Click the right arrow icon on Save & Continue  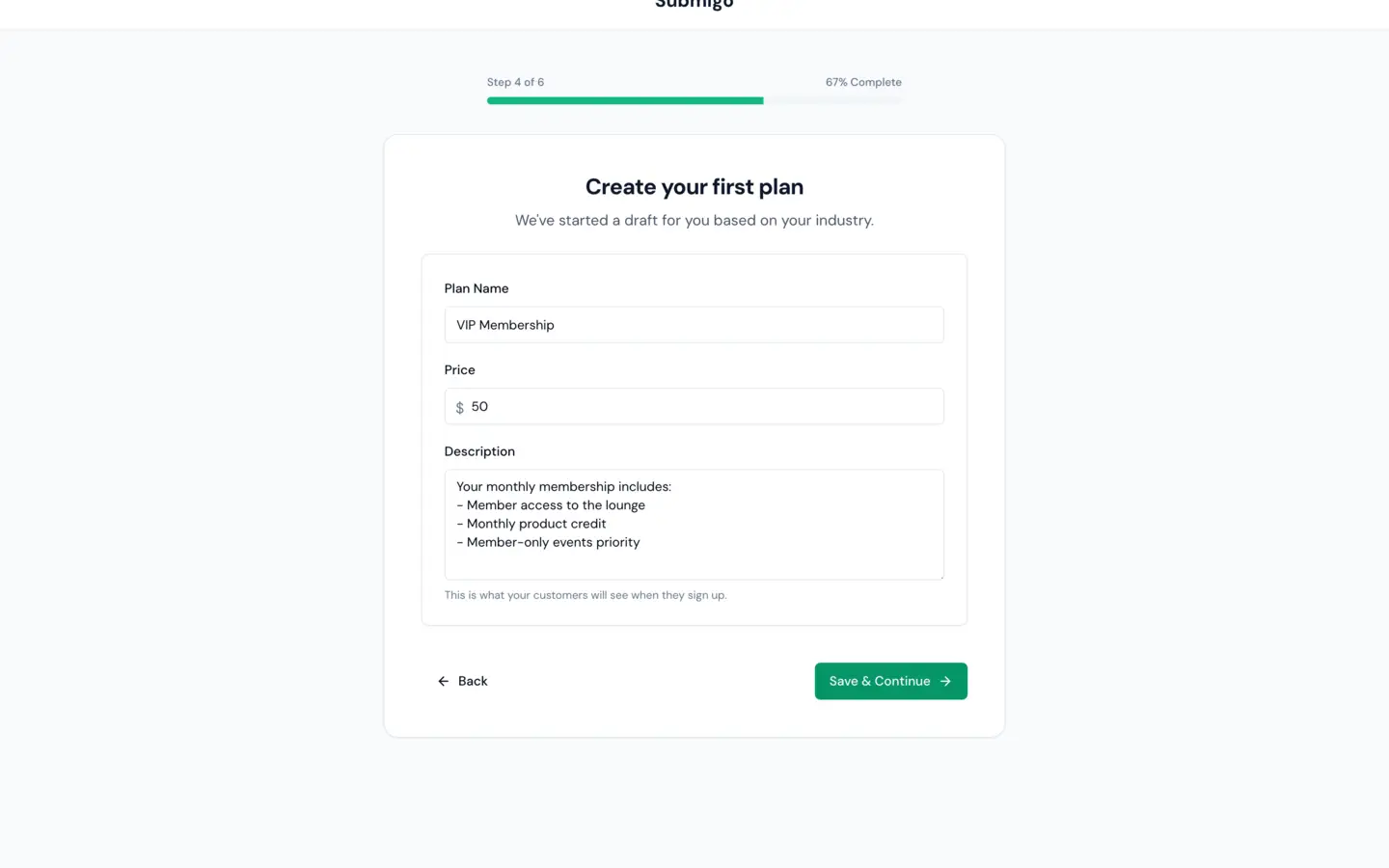(944, 681)
